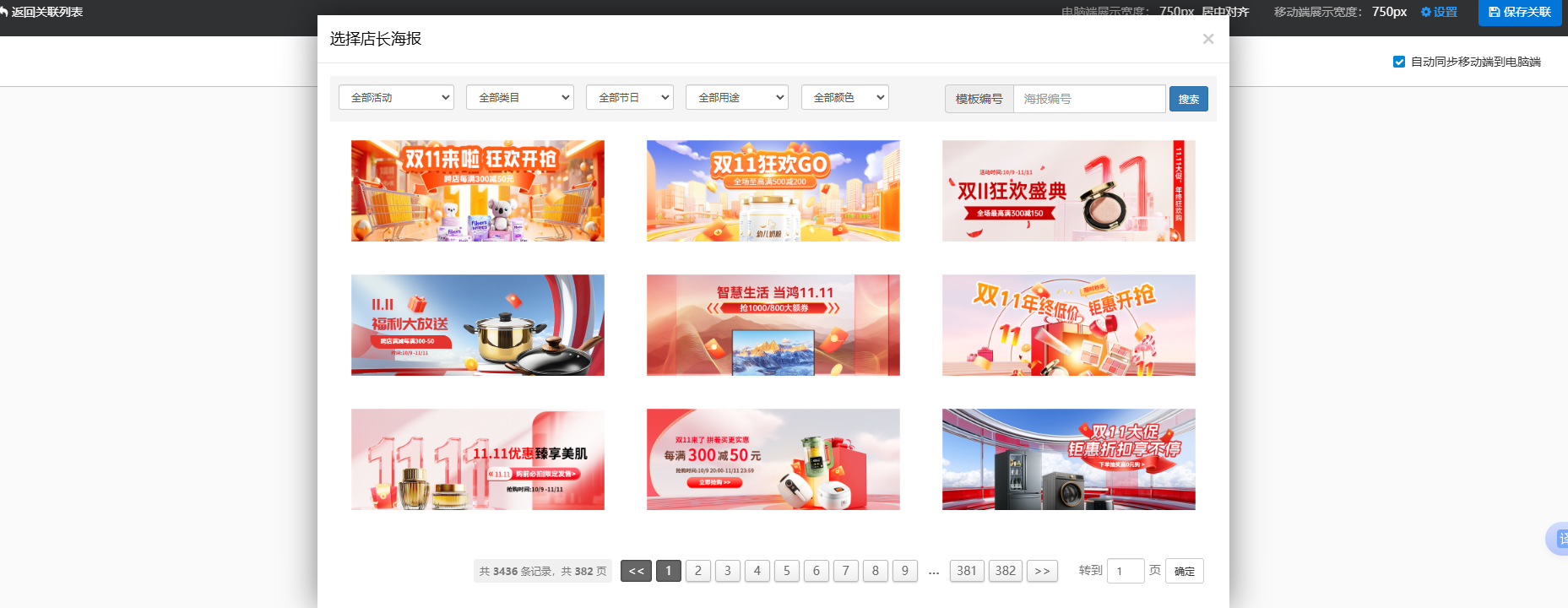Expand the 全部活动 dropdown
The image size is (1568, 608).
[x=396, y=98]
